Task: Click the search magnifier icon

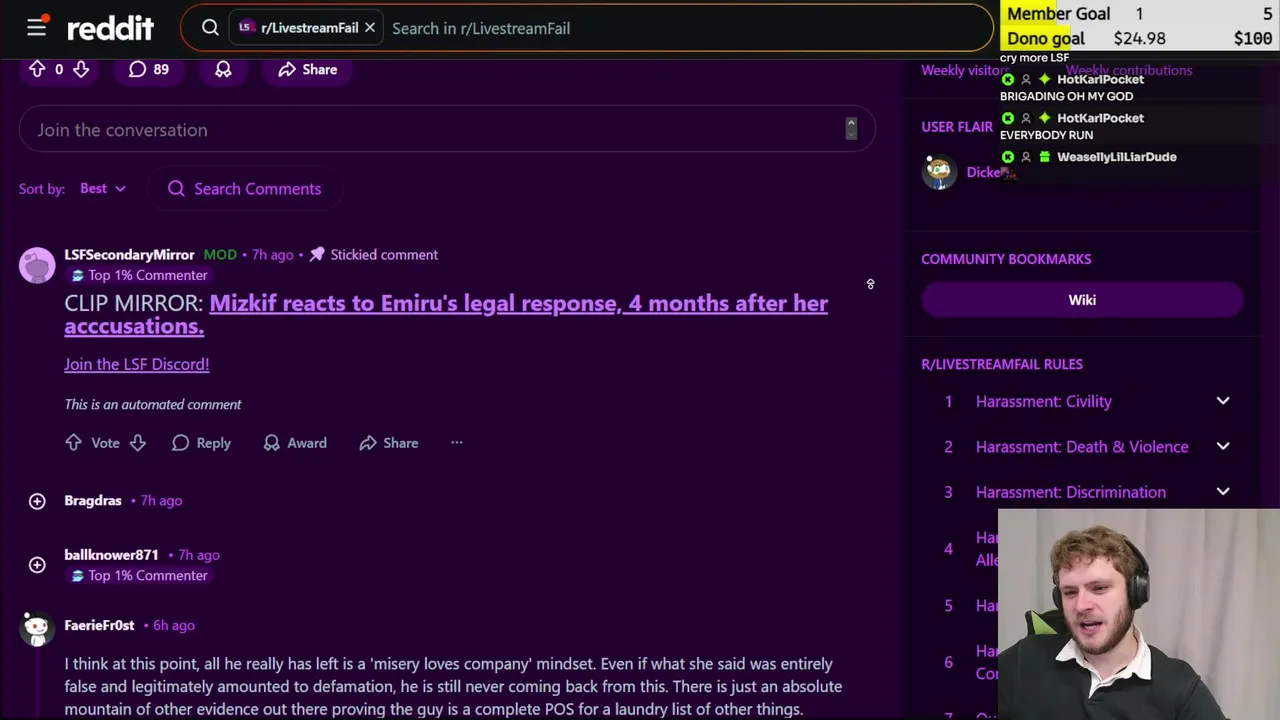Action: click(210, 28)
